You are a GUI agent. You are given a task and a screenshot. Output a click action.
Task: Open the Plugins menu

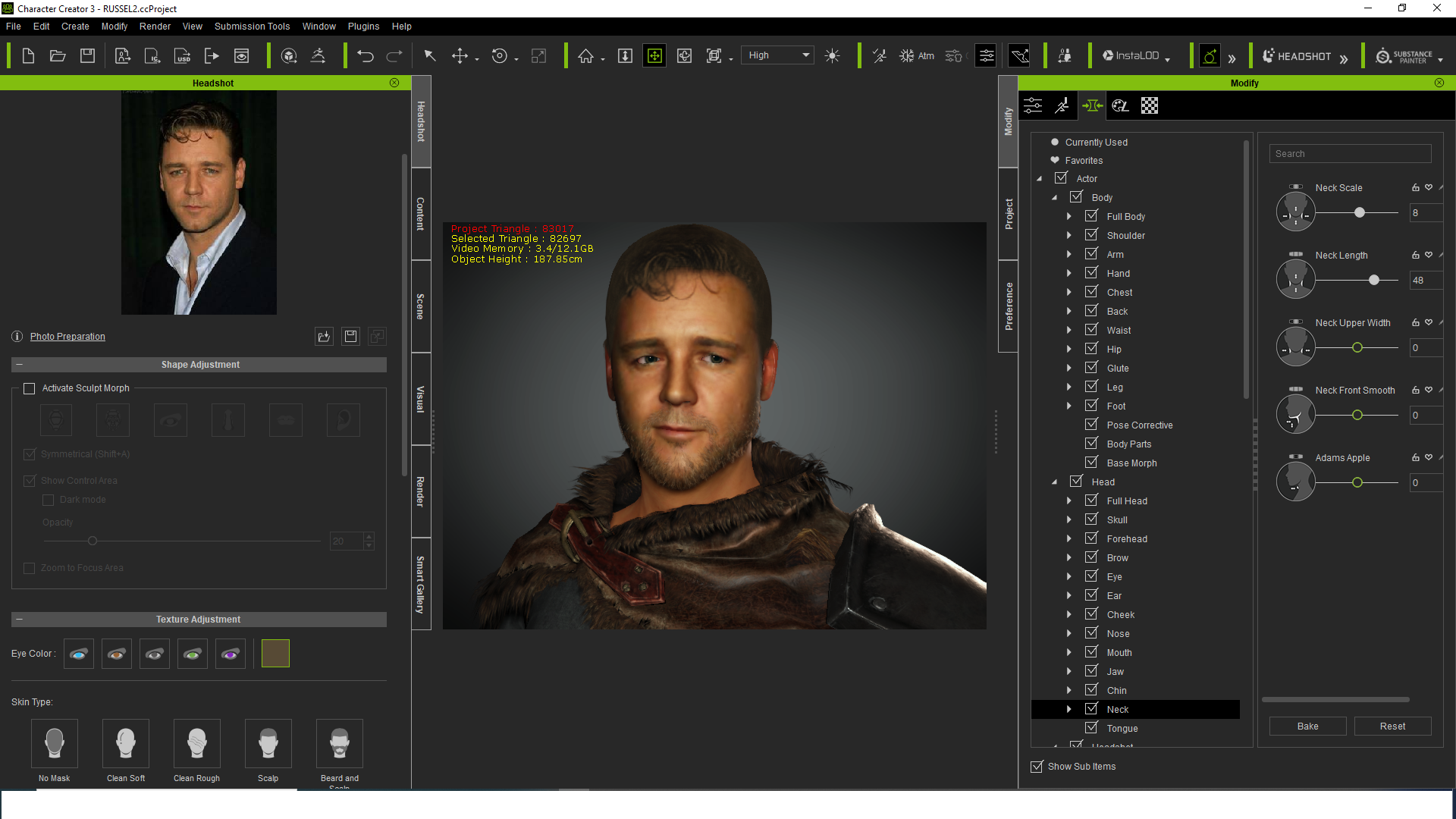[363, 27]
